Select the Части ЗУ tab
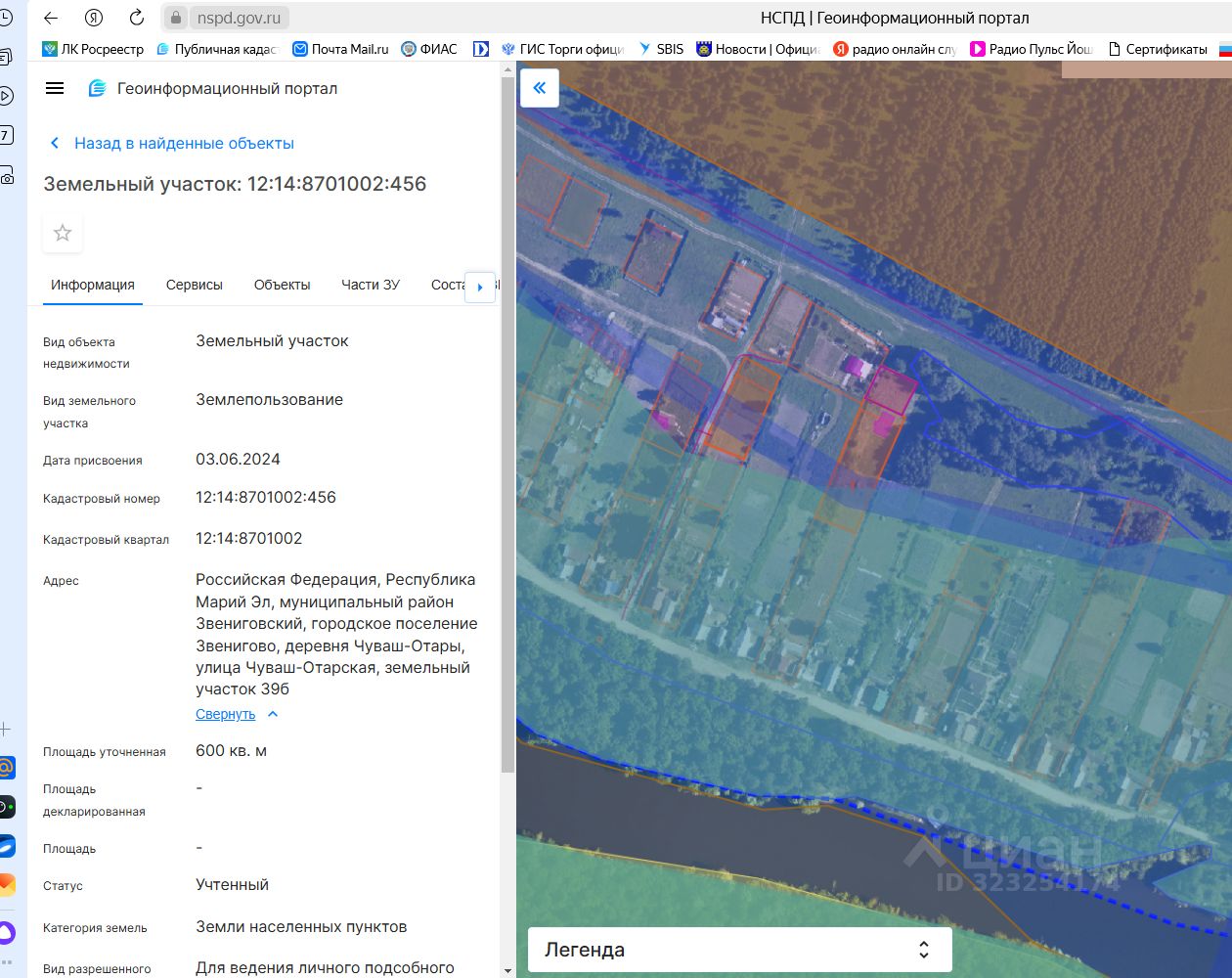 (370, 285)
